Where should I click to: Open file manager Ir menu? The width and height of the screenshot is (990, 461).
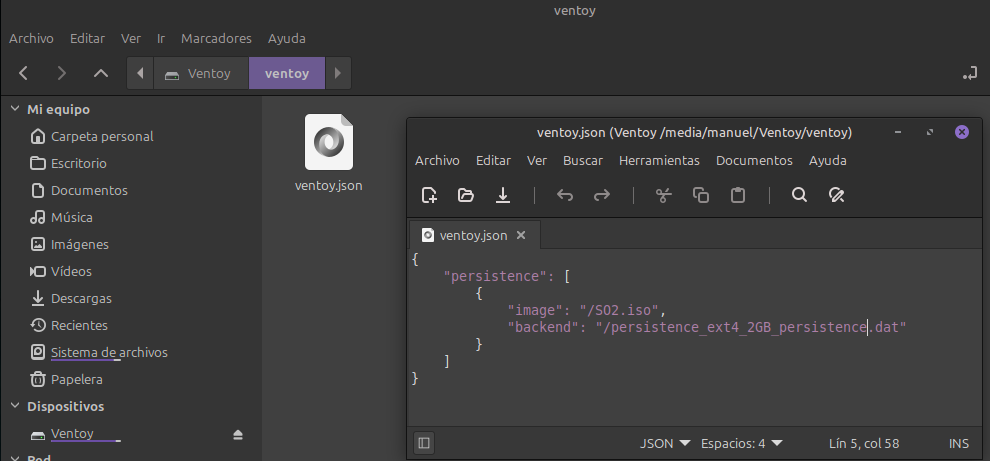[161, 39]
